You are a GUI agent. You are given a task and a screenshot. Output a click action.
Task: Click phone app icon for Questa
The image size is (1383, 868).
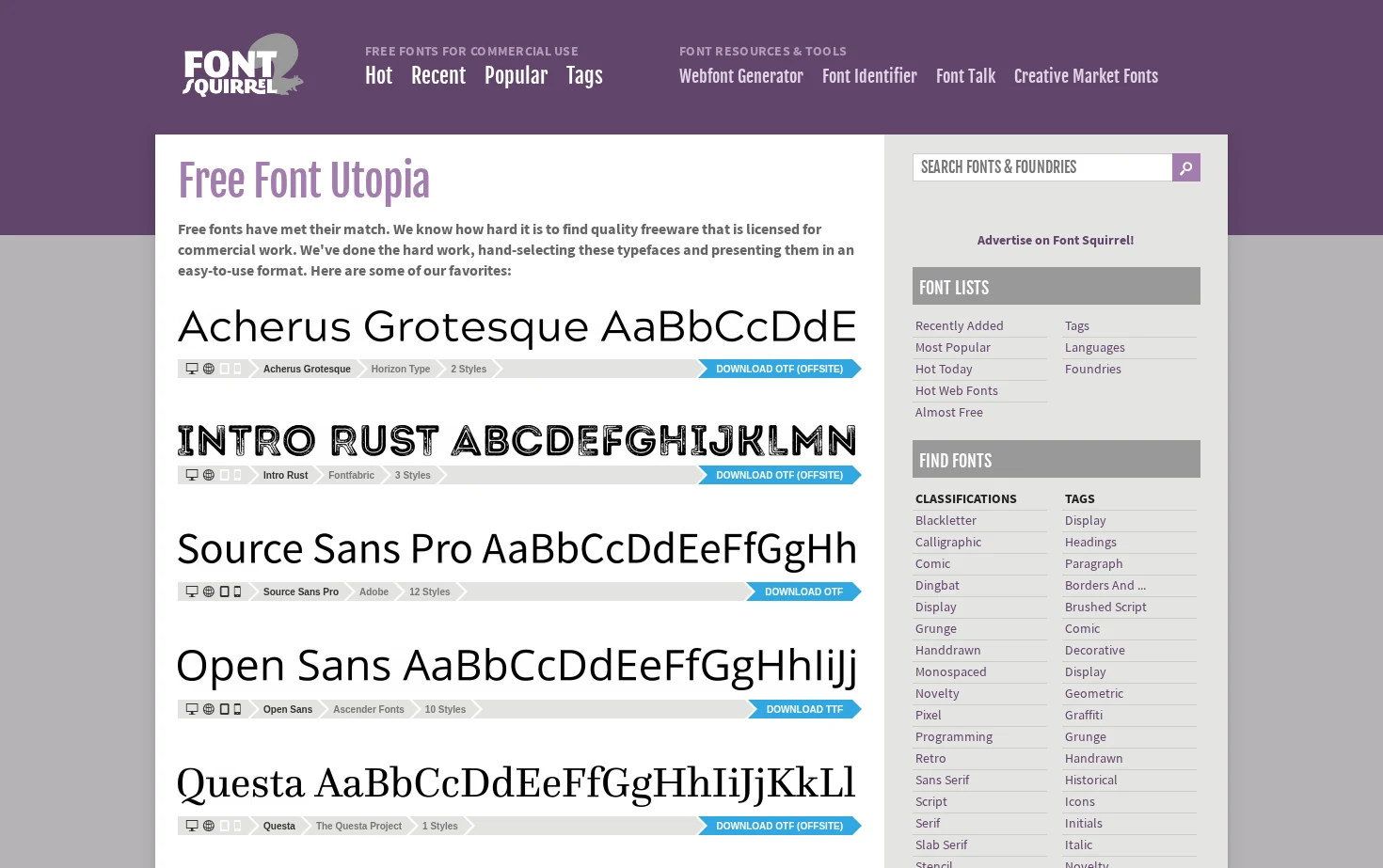tap(237, 826)
